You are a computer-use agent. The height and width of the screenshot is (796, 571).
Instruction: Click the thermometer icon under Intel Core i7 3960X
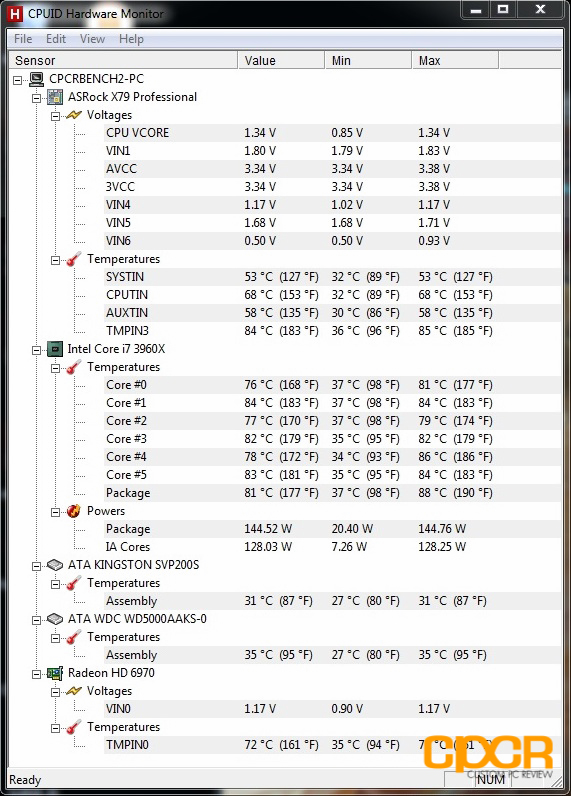pyautogui.click(x=74, y=367)
